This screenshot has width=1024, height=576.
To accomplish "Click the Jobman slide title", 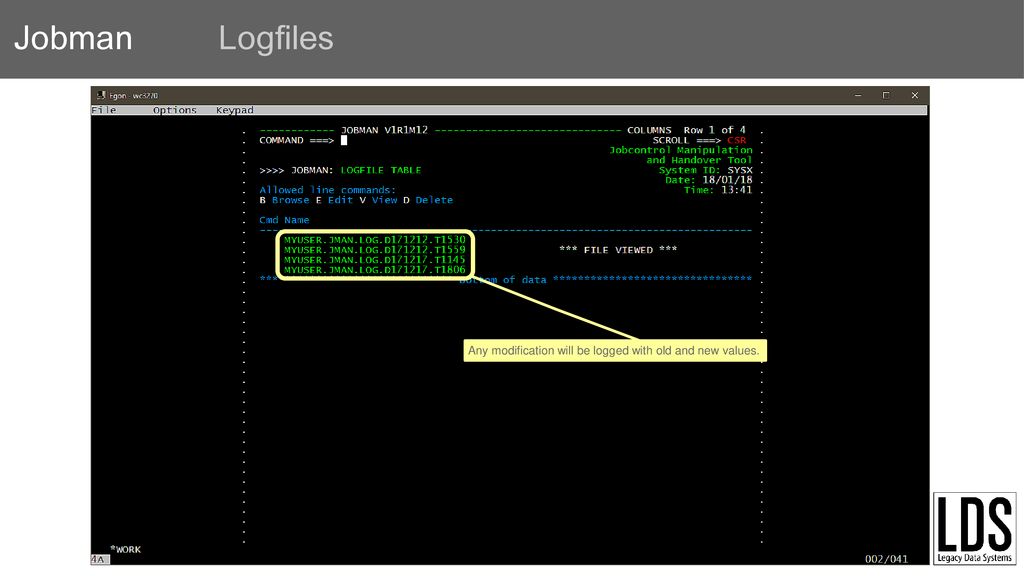I will coord(73,38).
